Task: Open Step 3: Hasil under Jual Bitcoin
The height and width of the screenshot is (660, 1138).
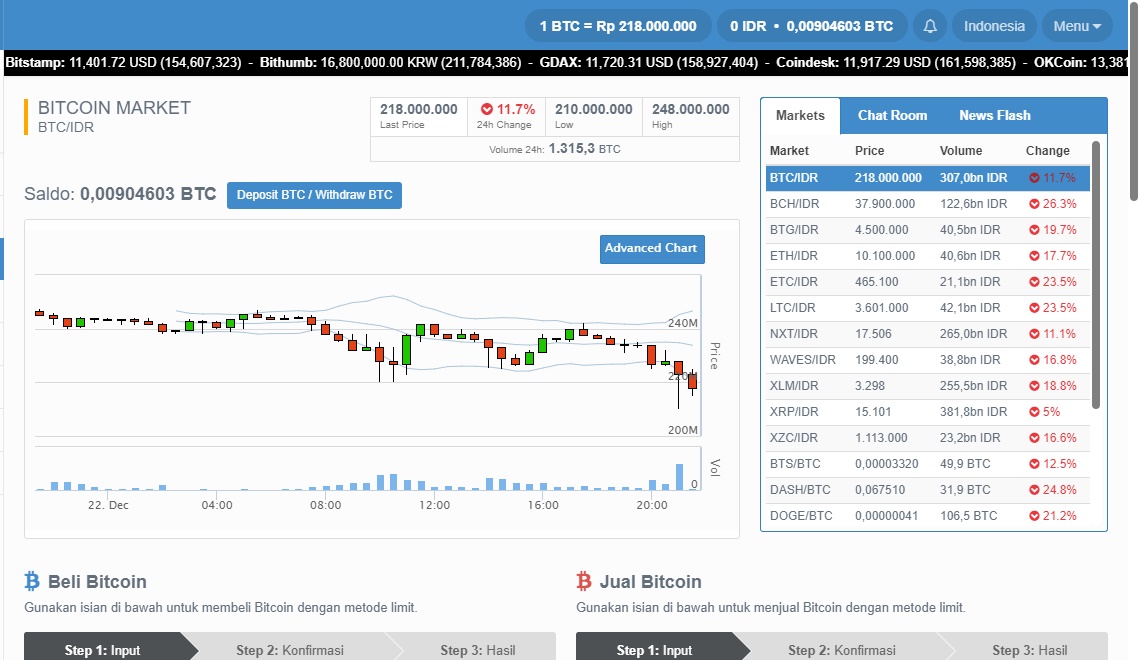Action: tap(1029, 650)
